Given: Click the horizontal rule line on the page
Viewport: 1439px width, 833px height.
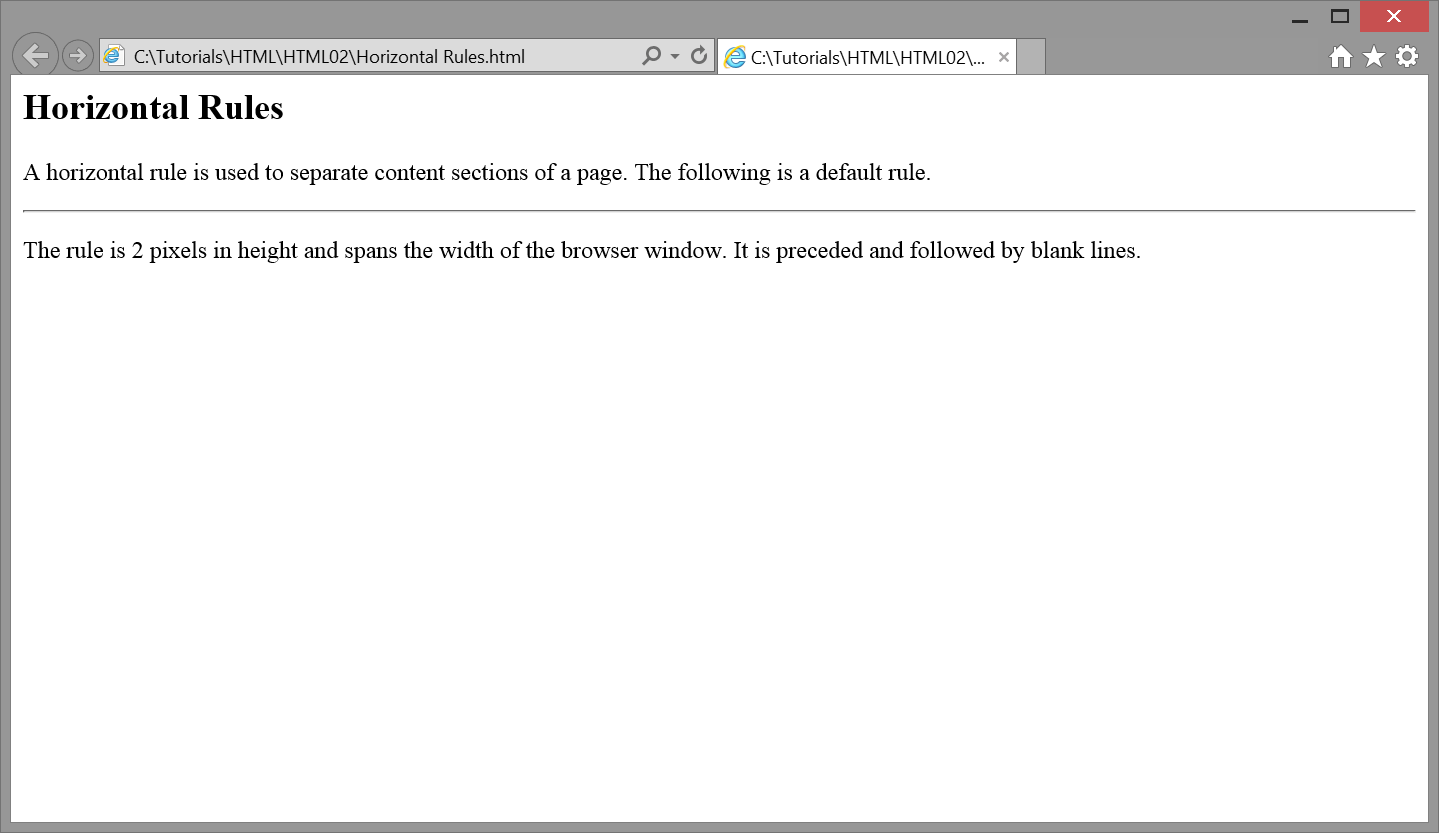Looking at the screenshot, I should coord(718,211).
